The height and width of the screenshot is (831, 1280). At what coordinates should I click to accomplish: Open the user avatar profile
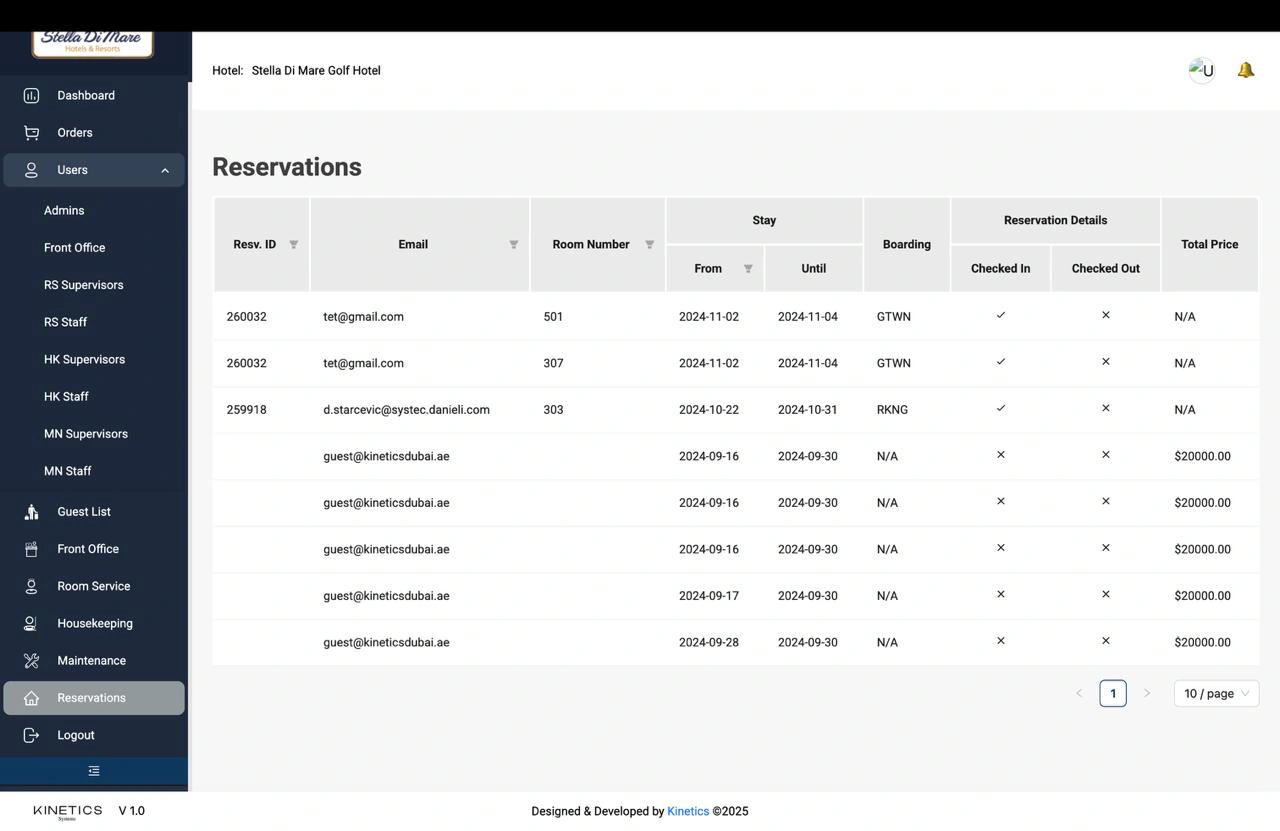[1201, 70]
